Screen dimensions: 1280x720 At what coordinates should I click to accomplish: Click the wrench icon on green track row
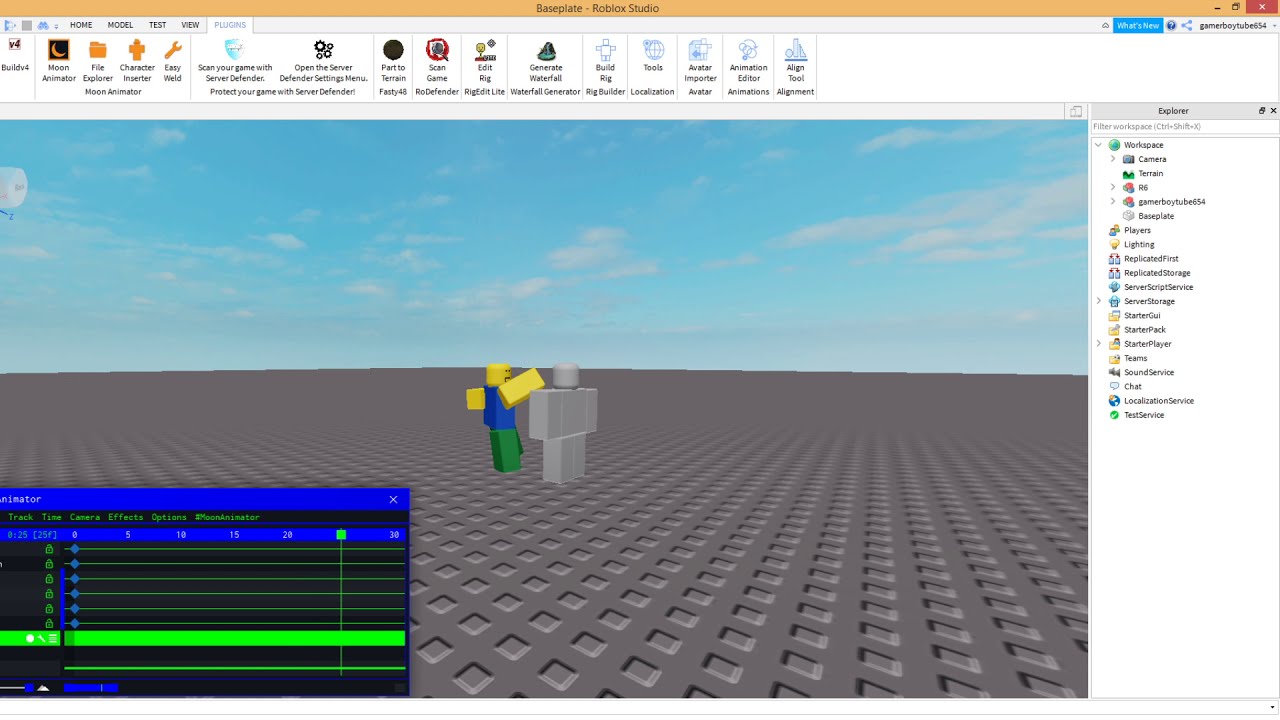pyautogui.click(x=41, y=638)
